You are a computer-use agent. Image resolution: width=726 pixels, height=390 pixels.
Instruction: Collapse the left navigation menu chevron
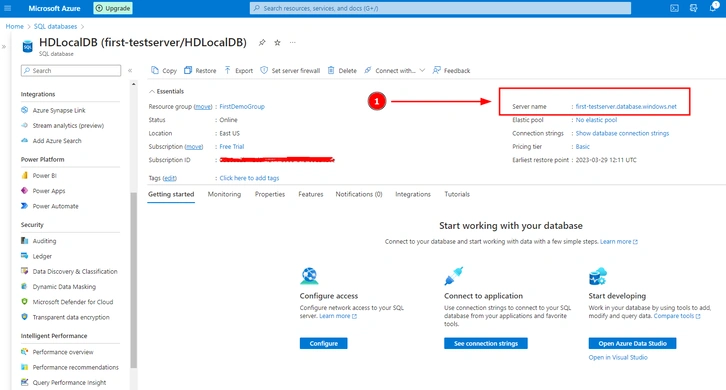tap(130, 70)
